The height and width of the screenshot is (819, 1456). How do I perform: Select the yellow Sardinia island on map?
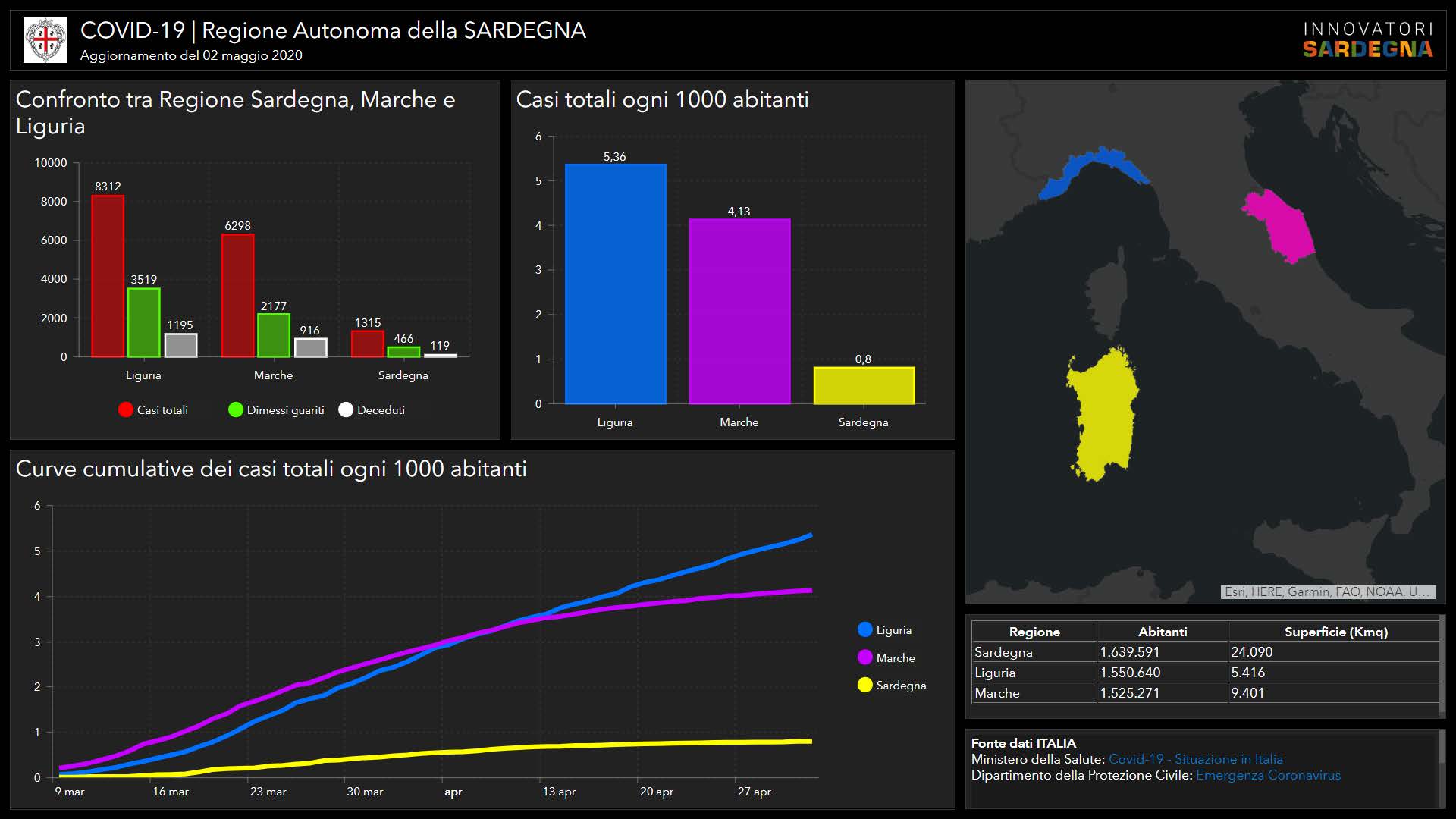click(x=1103, y=413)
